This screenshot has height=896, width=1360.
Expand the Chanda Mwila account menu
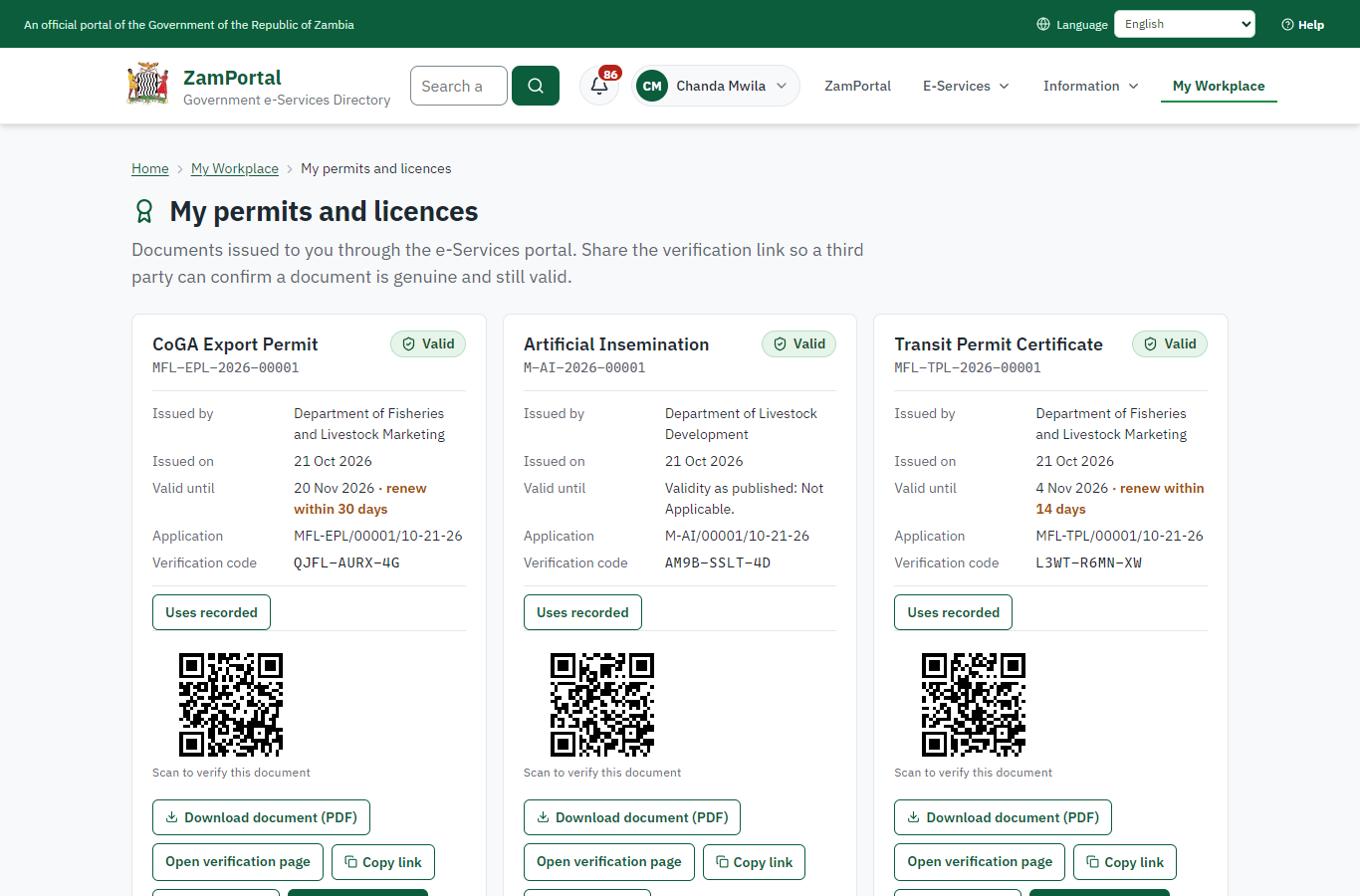coord(716,86)
